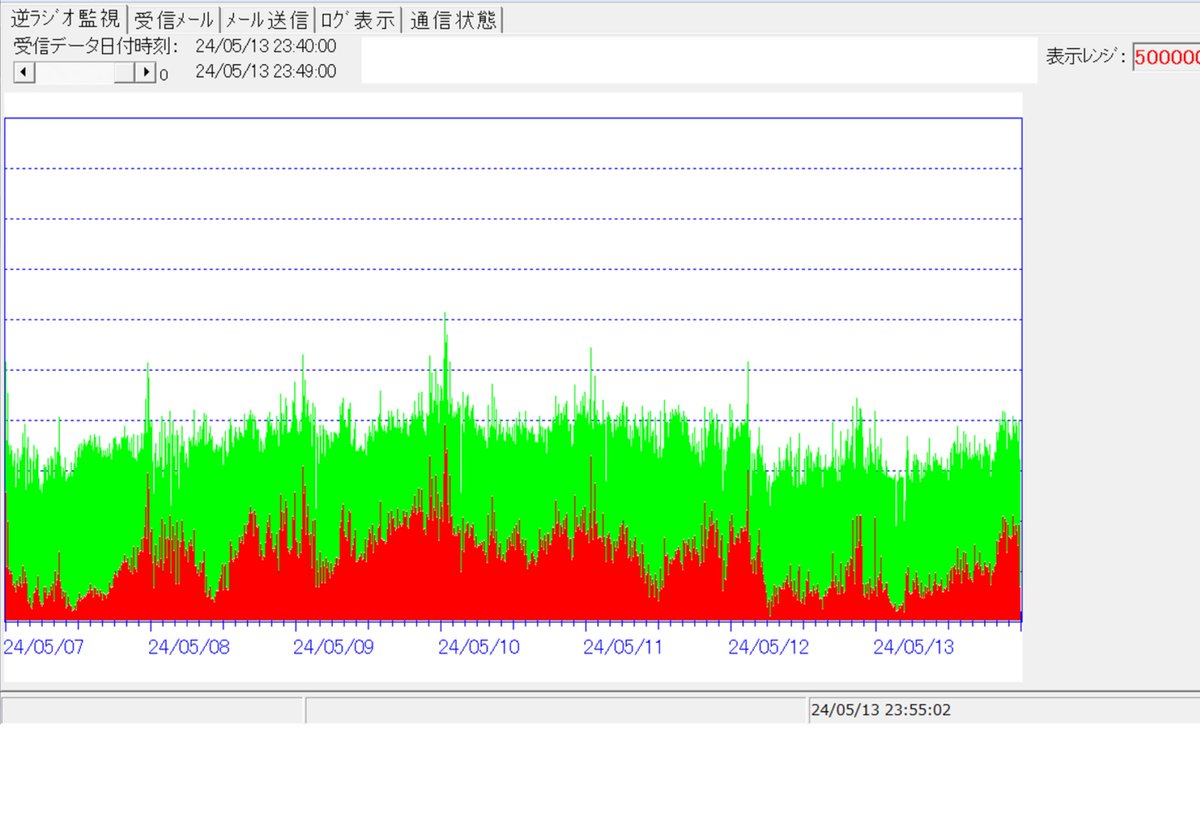Click the 24/05/13 23:49:00 timestamp
The image size is (1200, 834).
coord(266,71)
